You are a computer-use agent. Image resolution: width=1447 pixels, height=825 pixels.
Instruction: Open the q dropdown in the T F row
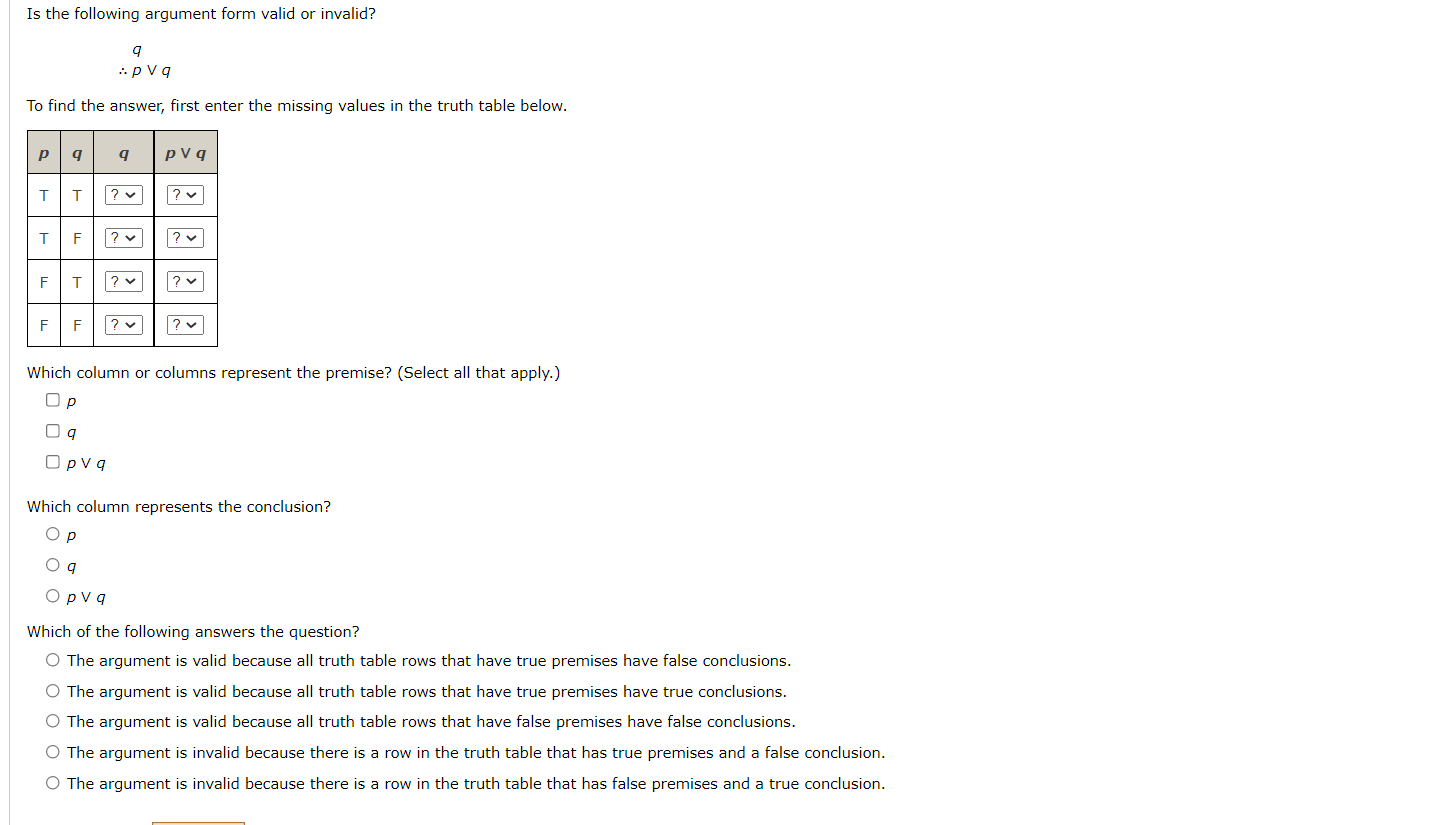tap(123, 237)
